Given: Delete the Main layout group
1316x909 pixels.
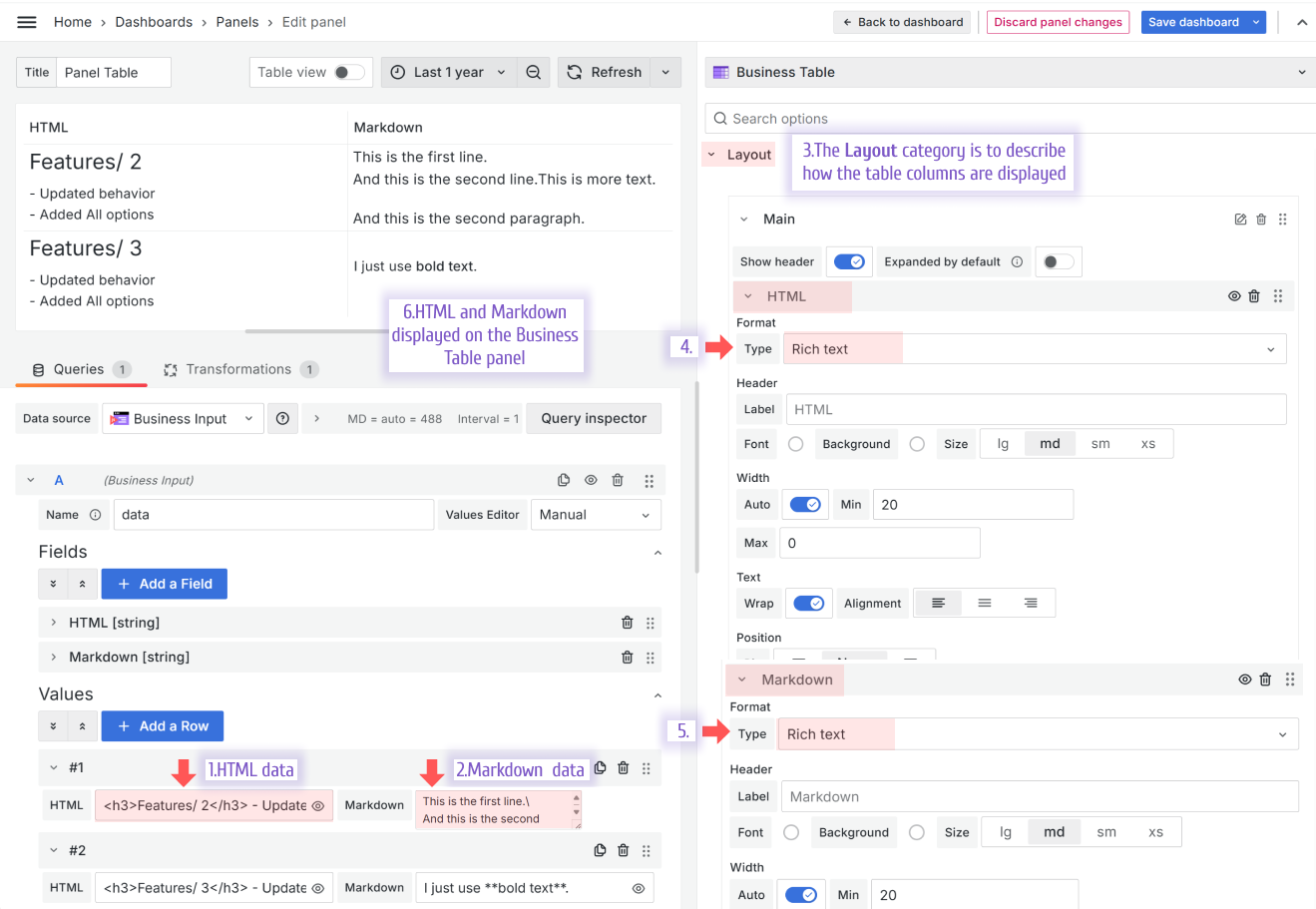Looking at the screenshot, I should click(1261, 220).
